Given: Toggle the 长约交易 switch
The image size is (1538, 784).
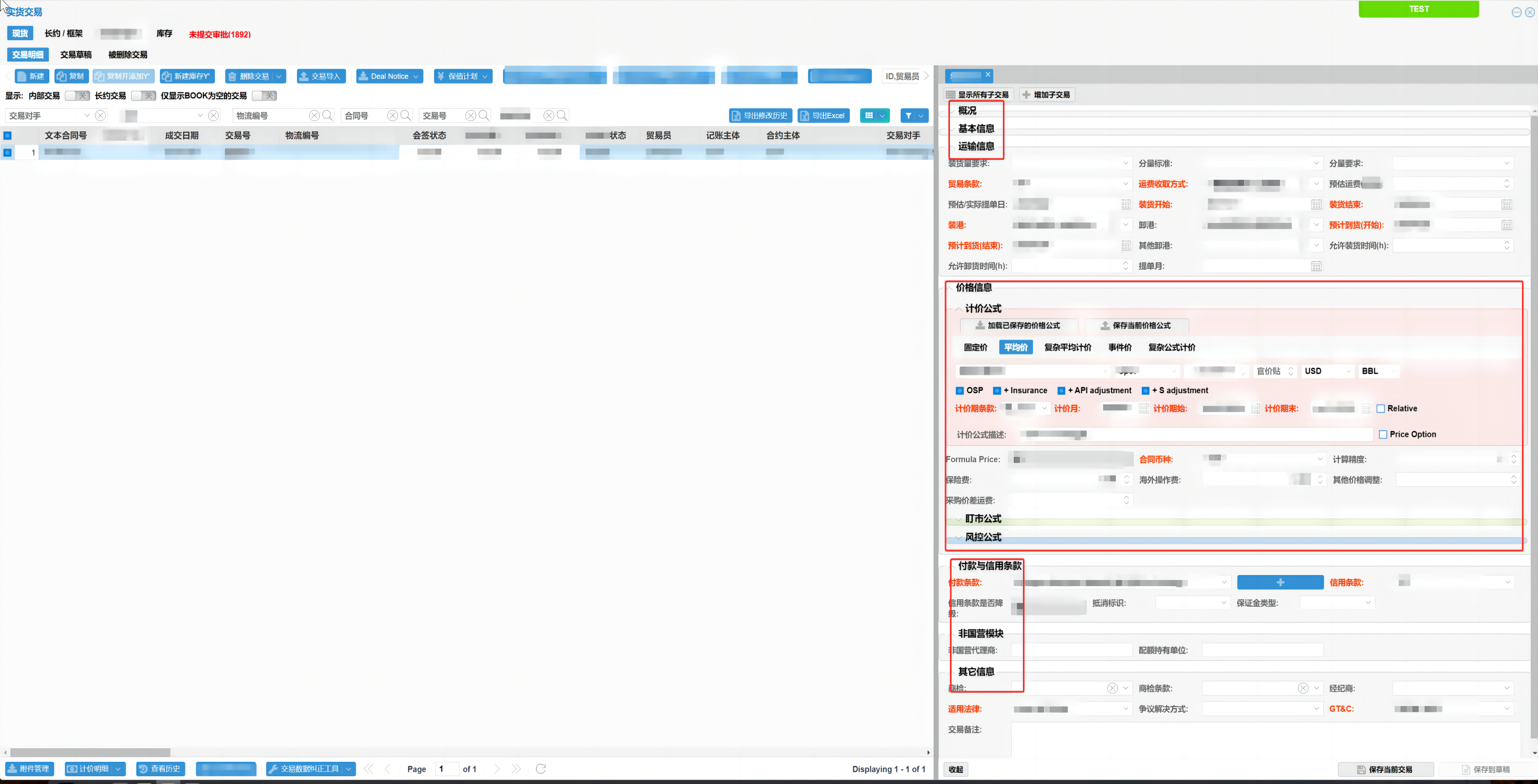Looking at the screenshot, I should [x=143, y=96].
